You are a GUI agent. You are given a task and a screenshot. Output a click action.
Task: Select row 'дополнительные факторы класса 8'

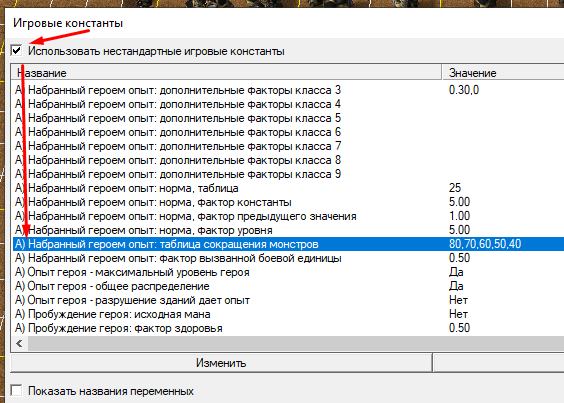[288, 160]
